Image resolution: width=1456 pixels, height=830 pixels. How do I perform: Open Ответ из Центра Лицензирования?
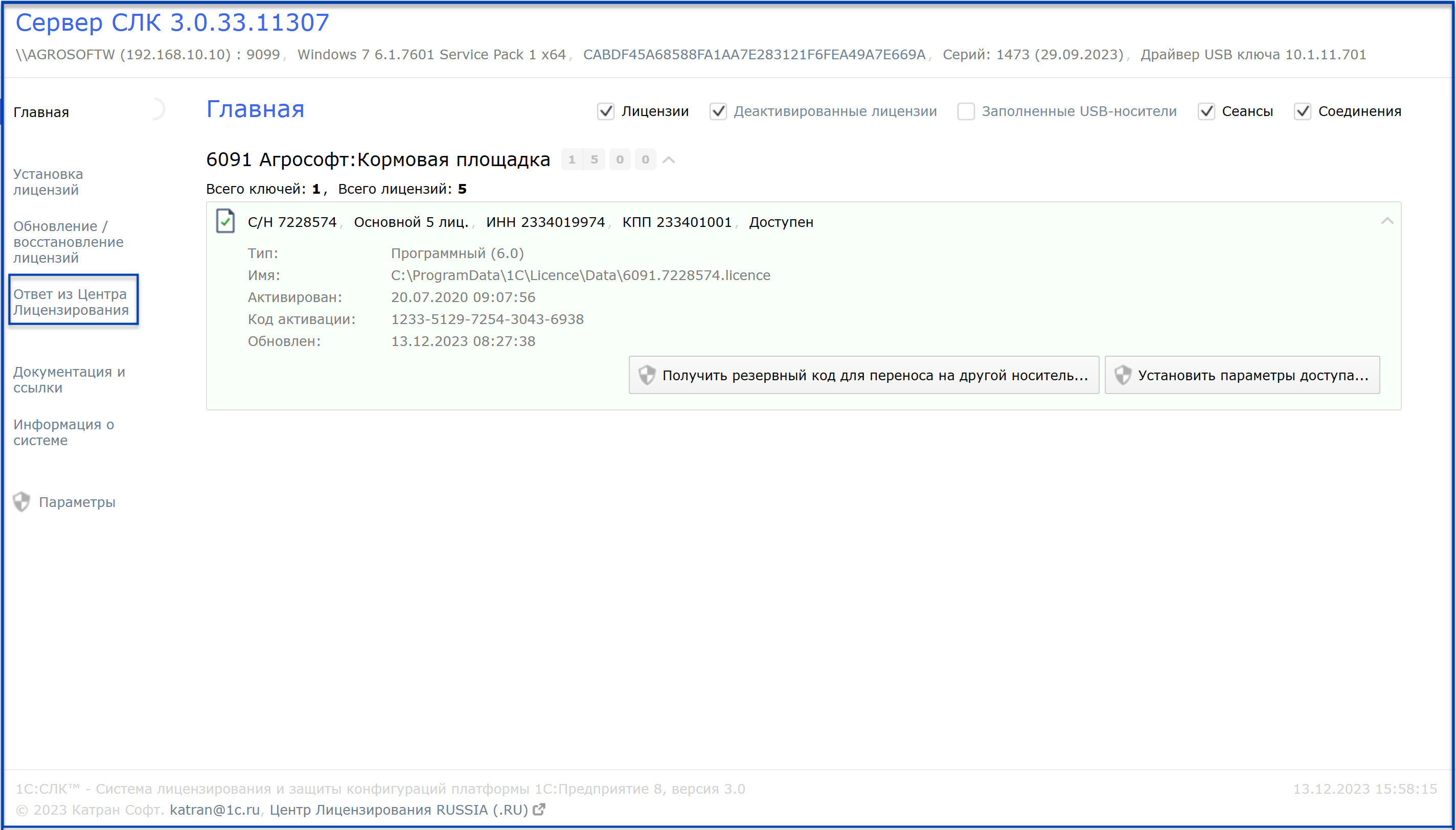point(71,302)
